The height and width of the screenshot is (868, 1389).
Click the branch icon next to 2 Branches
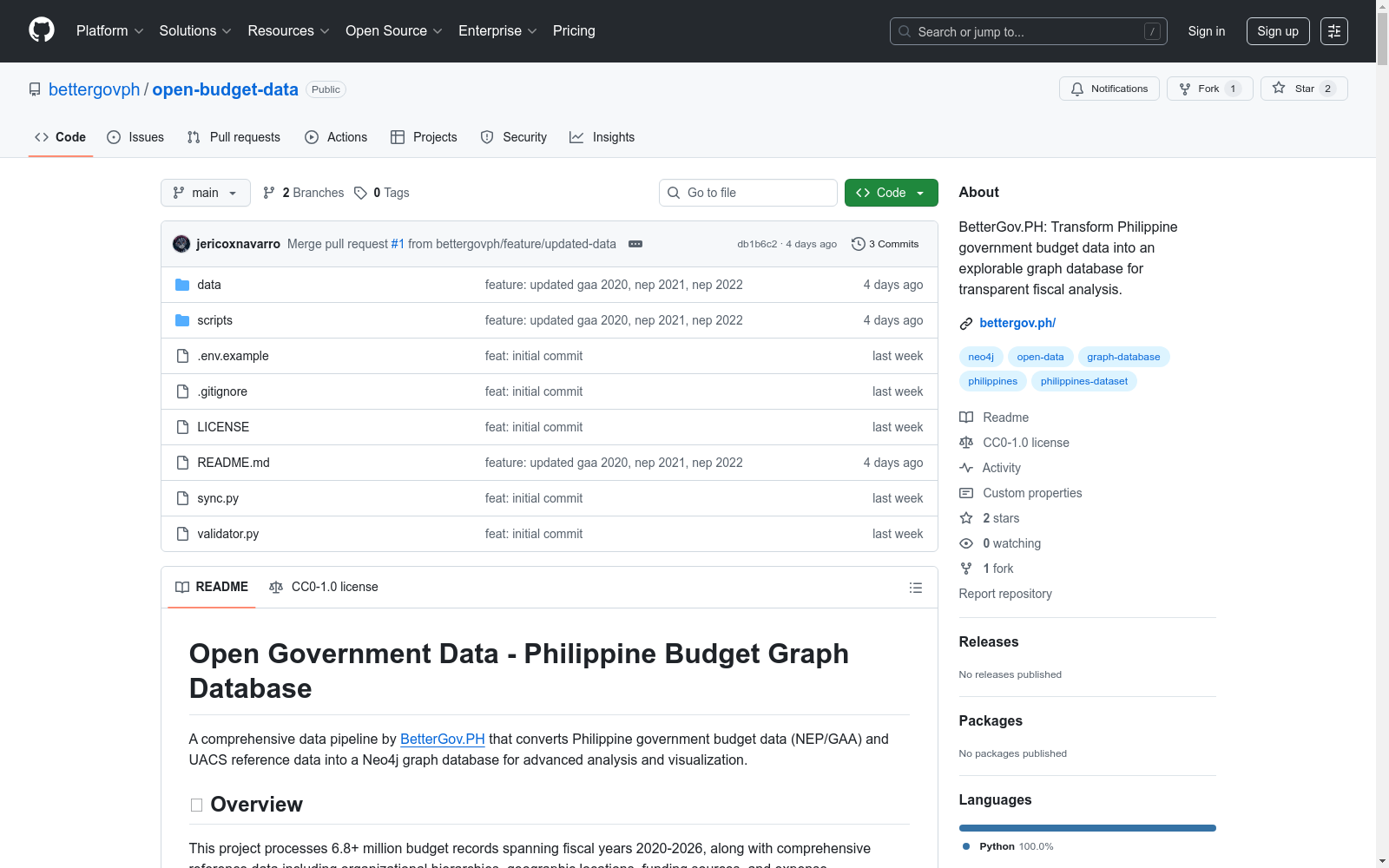269,193
